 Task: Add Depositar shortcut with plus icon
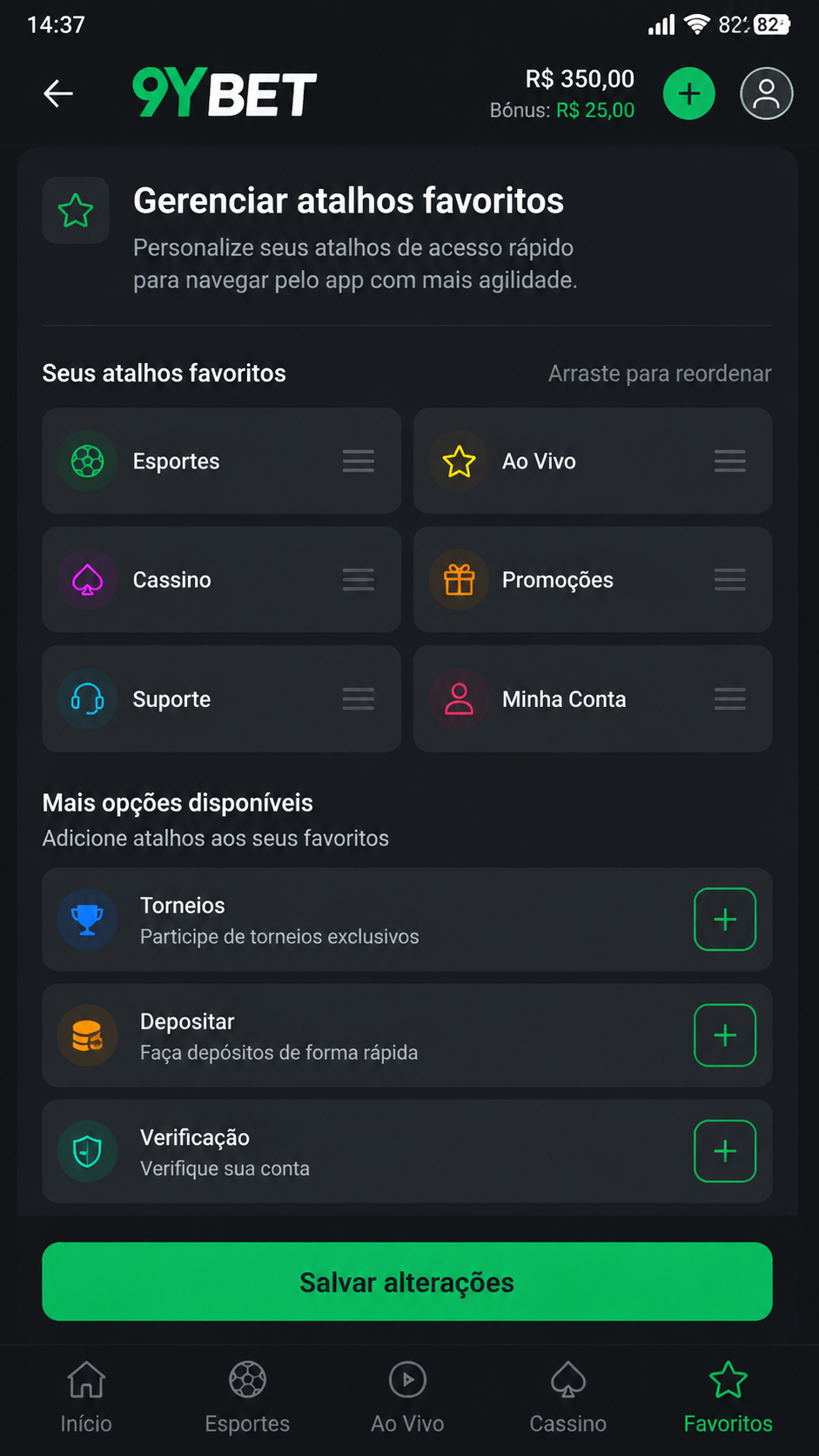pyautogui.click(x=725, y=1035)
